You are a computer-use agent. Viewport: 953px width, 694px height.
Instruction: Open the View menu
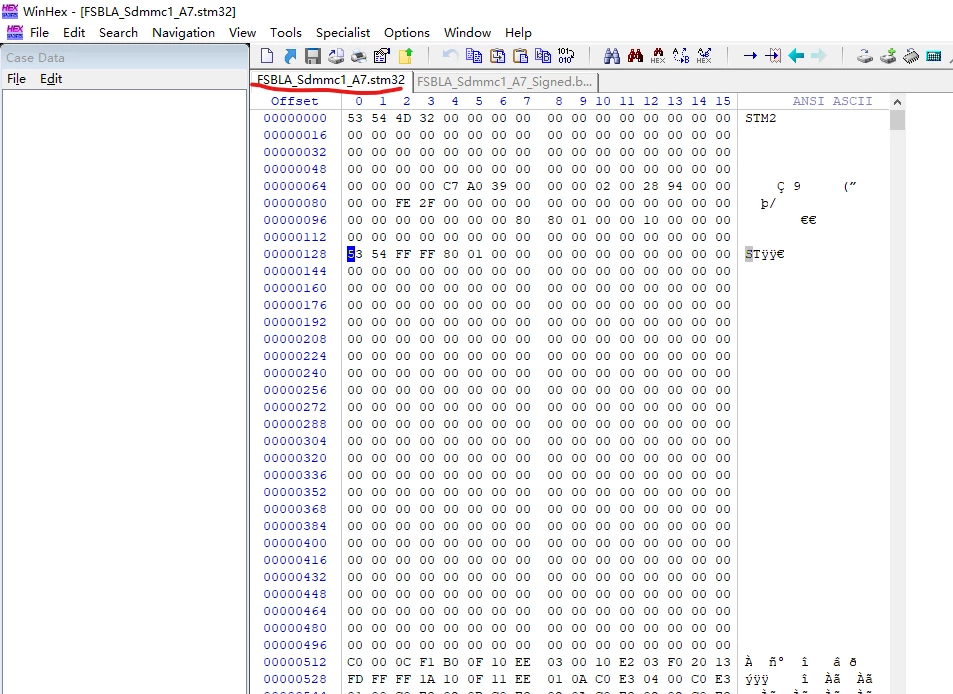tap(243, 33)
